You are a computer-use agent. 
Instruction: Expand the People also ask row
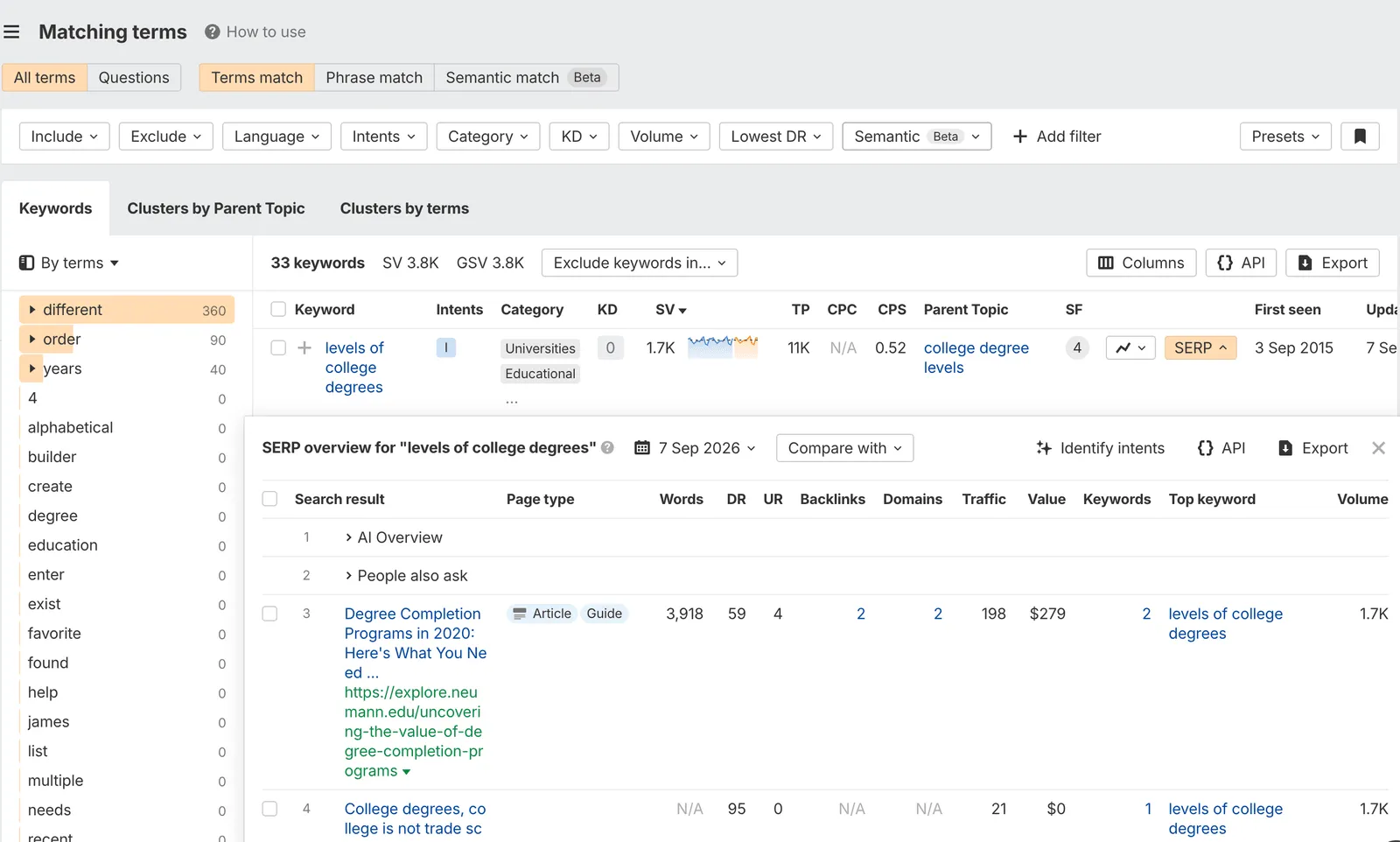(x=407, y=577)
